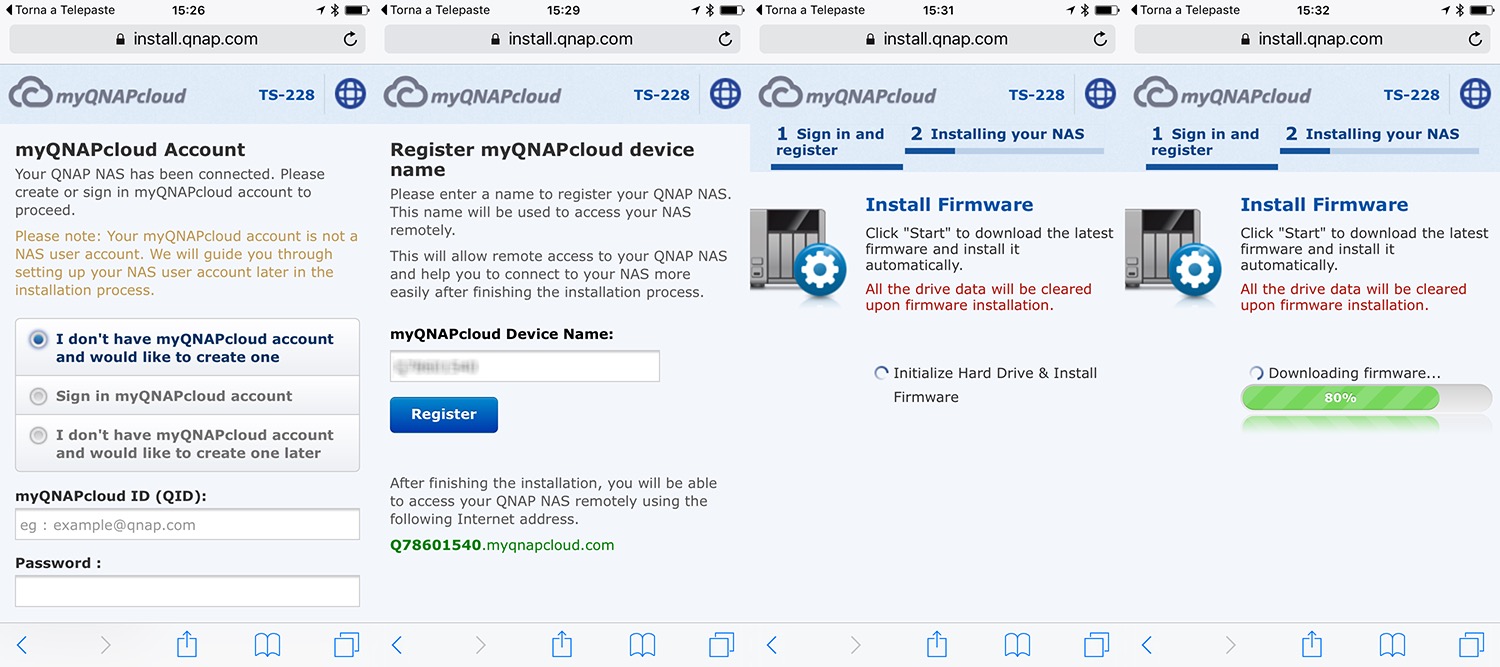Image resolution: width=1500 pixels, height=667 pixels.
Task: Open bookmarks on the 15:29 screen
Action: click(642, 645)
